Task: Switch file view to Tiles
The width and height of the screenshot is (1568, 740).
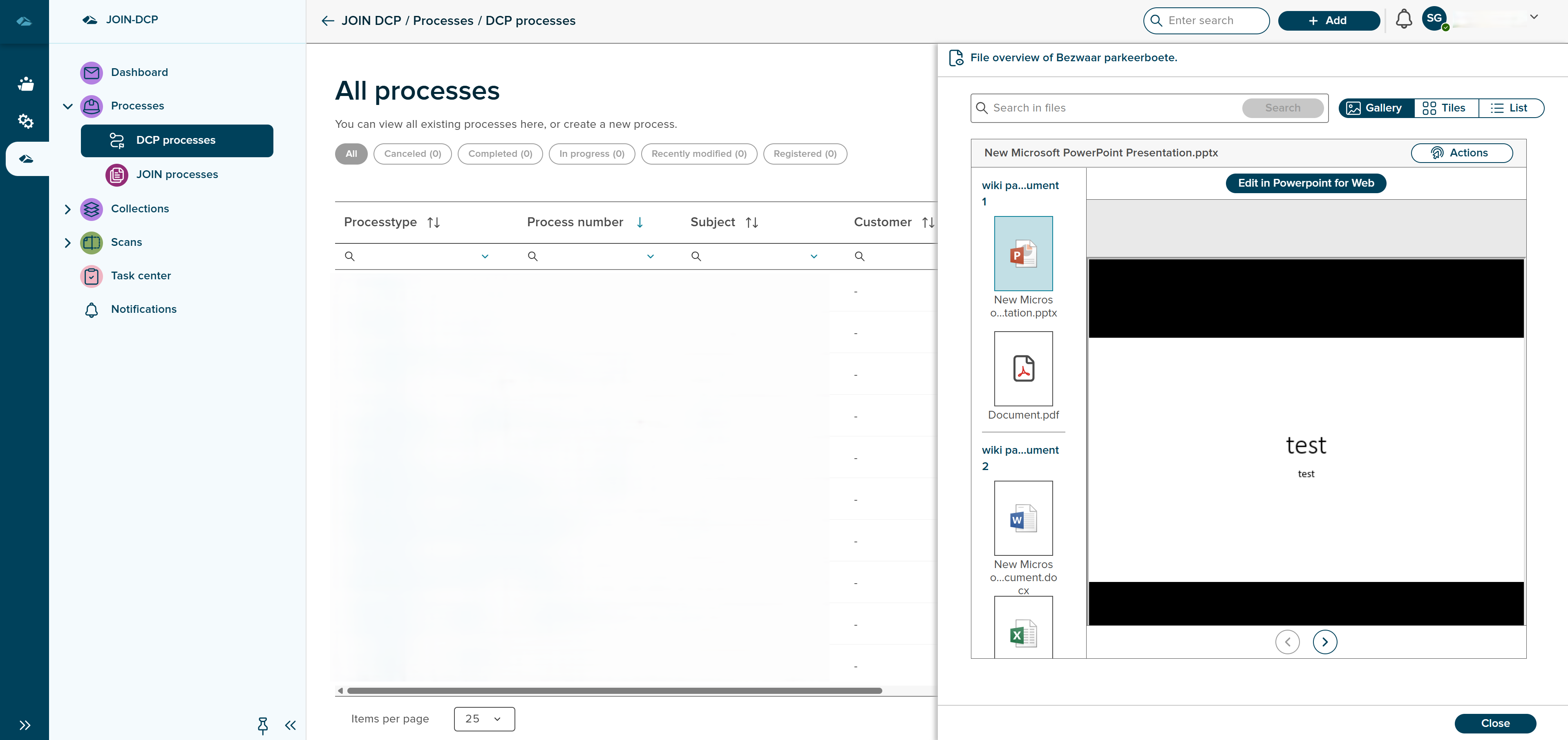Action: point(1445,108)
